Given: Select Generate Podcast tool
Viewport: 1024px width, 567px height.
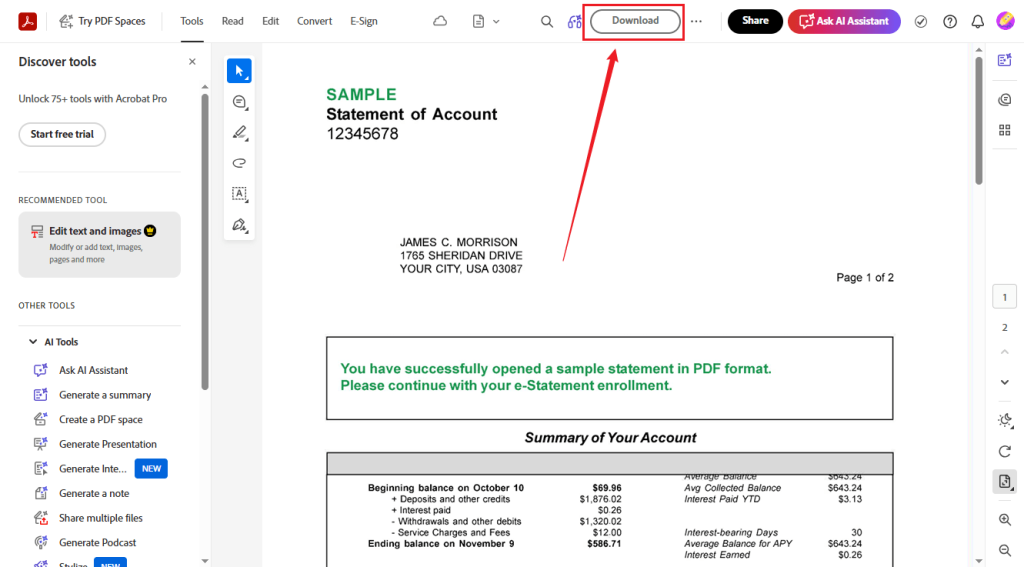Looking at the screenshot, I should 97,542.
